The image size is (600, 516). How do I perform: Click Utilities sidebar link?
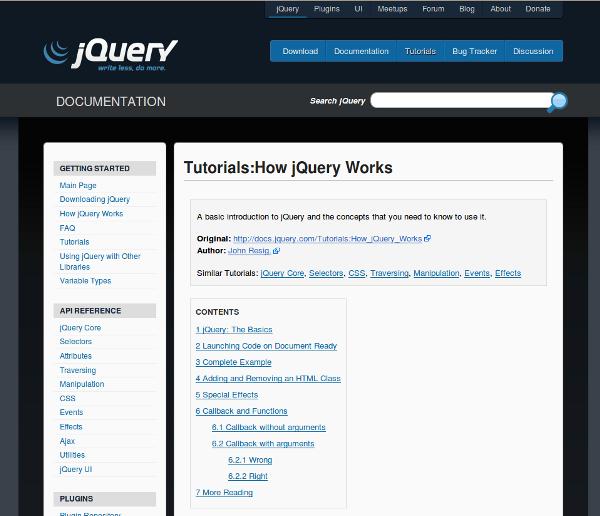[x=72, y=455]
